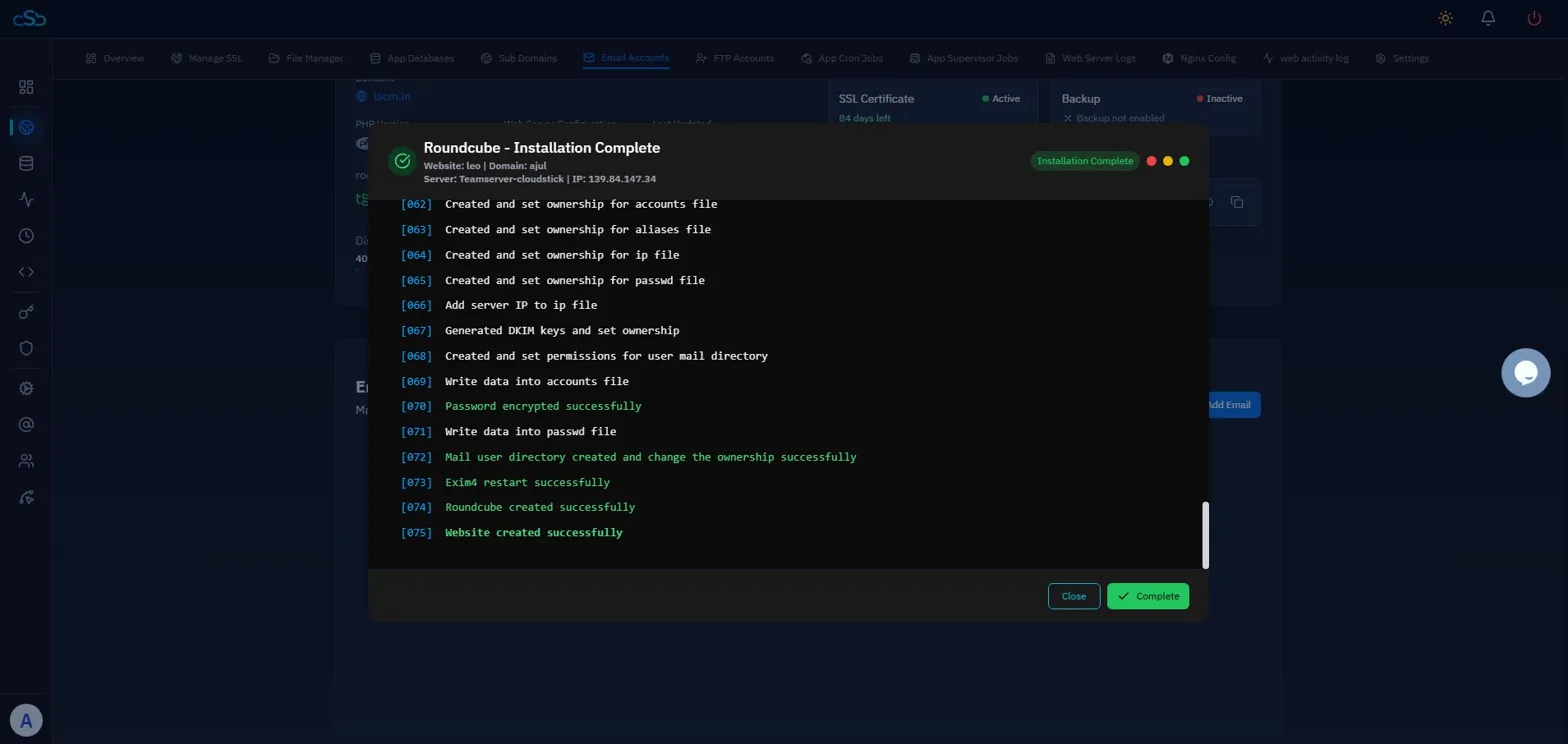Open the database stack sidebar icon

point(26,163)
